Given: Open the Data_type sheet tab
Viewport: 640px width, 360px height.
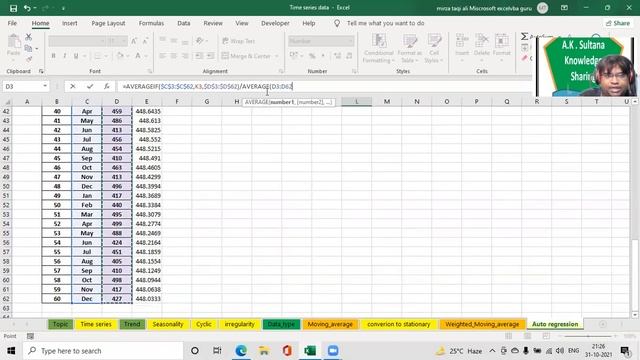Looking at the screenshot, I should click(281, 324).
